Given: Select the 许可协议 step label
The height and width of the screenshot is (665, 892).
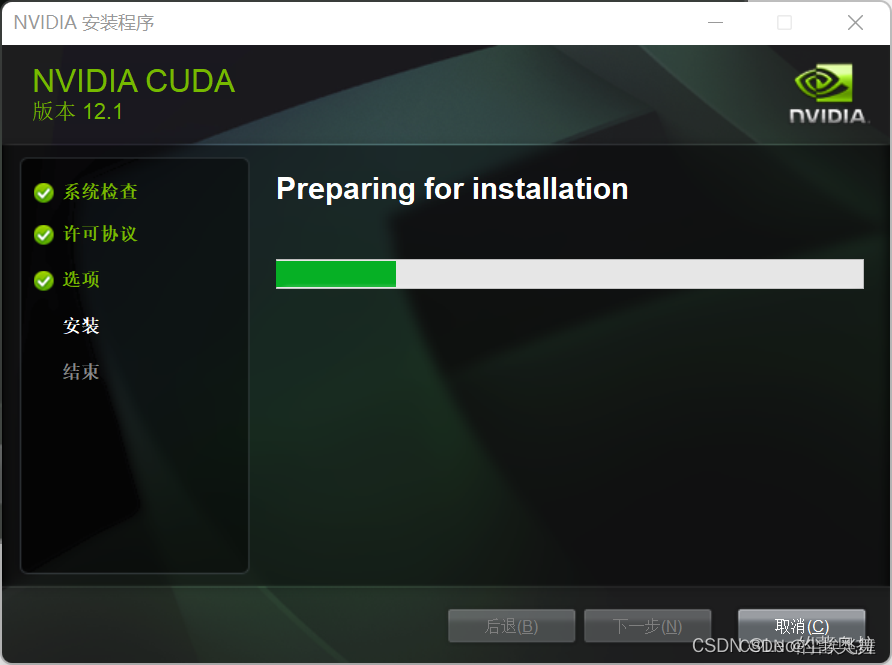Looking at the screenshot, I should [x=100, y=234].
